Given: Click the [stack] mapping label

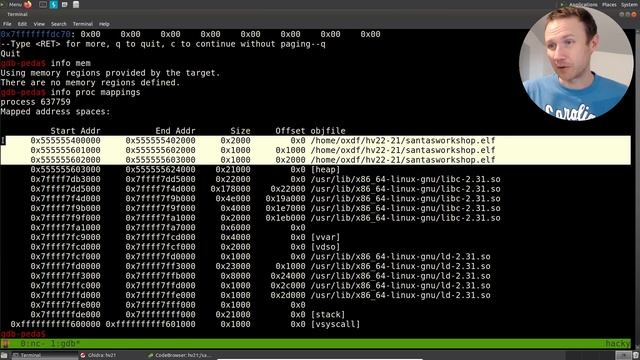Looking at the screenshot, I should pyautogui.click(x=328, y=315).
